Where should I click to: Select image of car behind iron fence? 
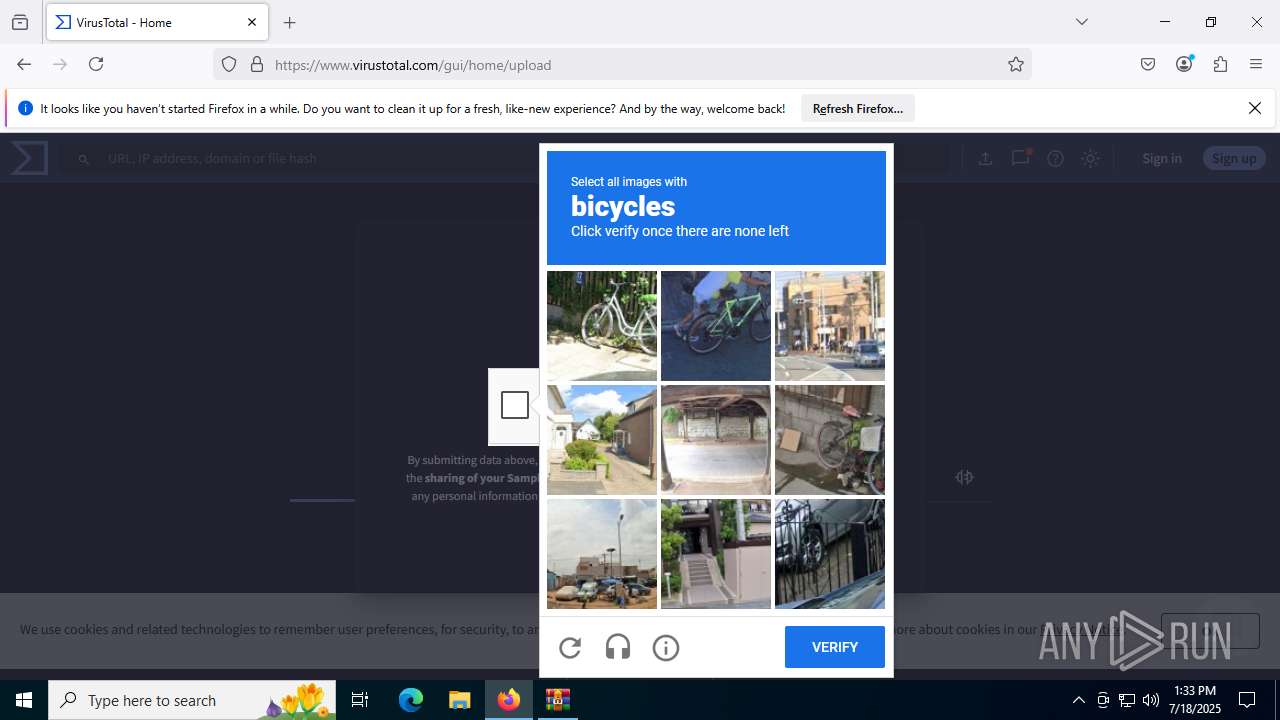pos(830,554)
